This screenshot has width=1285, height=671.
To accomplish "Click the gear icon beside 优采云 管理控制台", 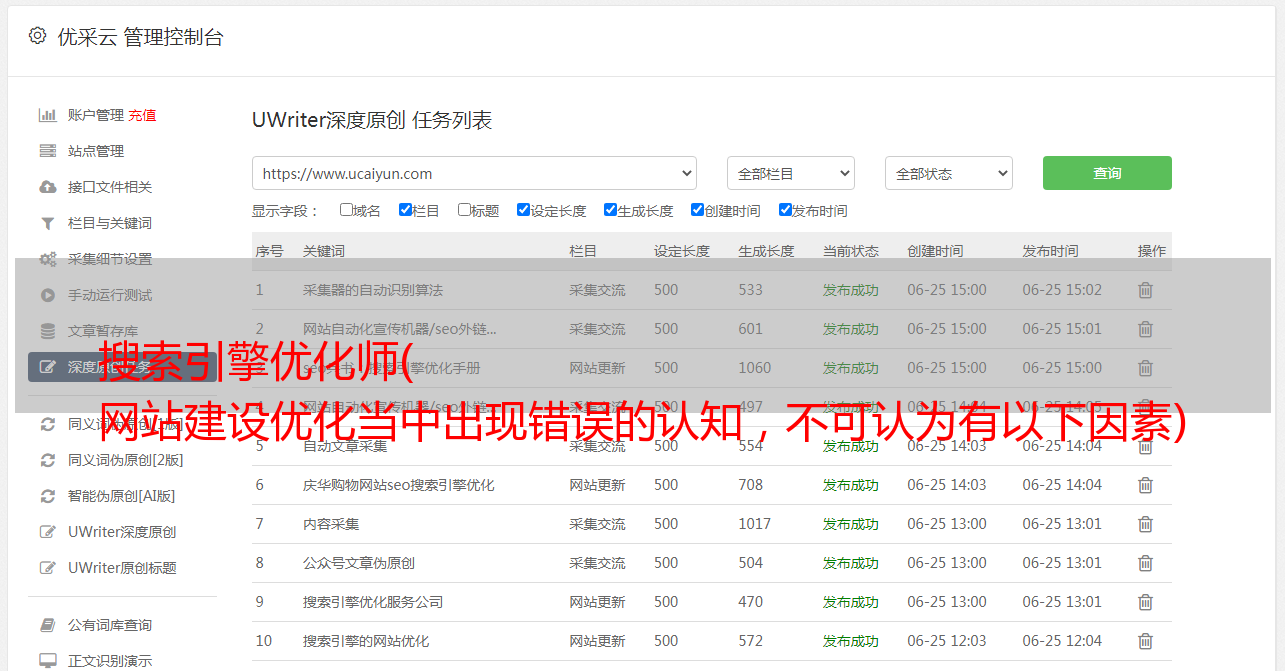I will tap(37, 36).
